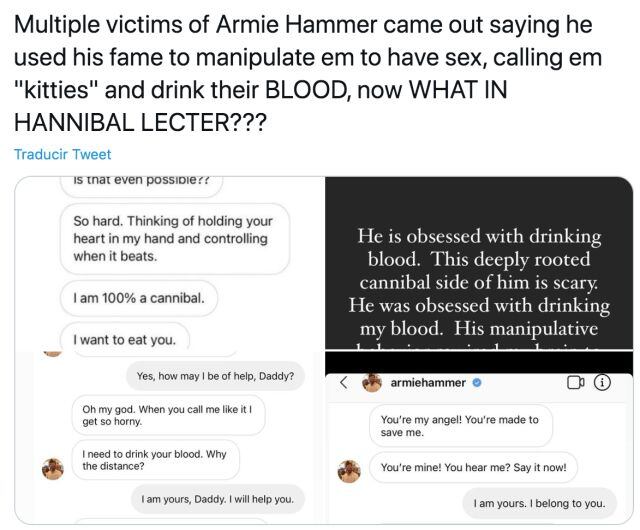Screen dimensions: 640x530
Task: Click armiehammer's header profile avatar
Action: (372, 383)
